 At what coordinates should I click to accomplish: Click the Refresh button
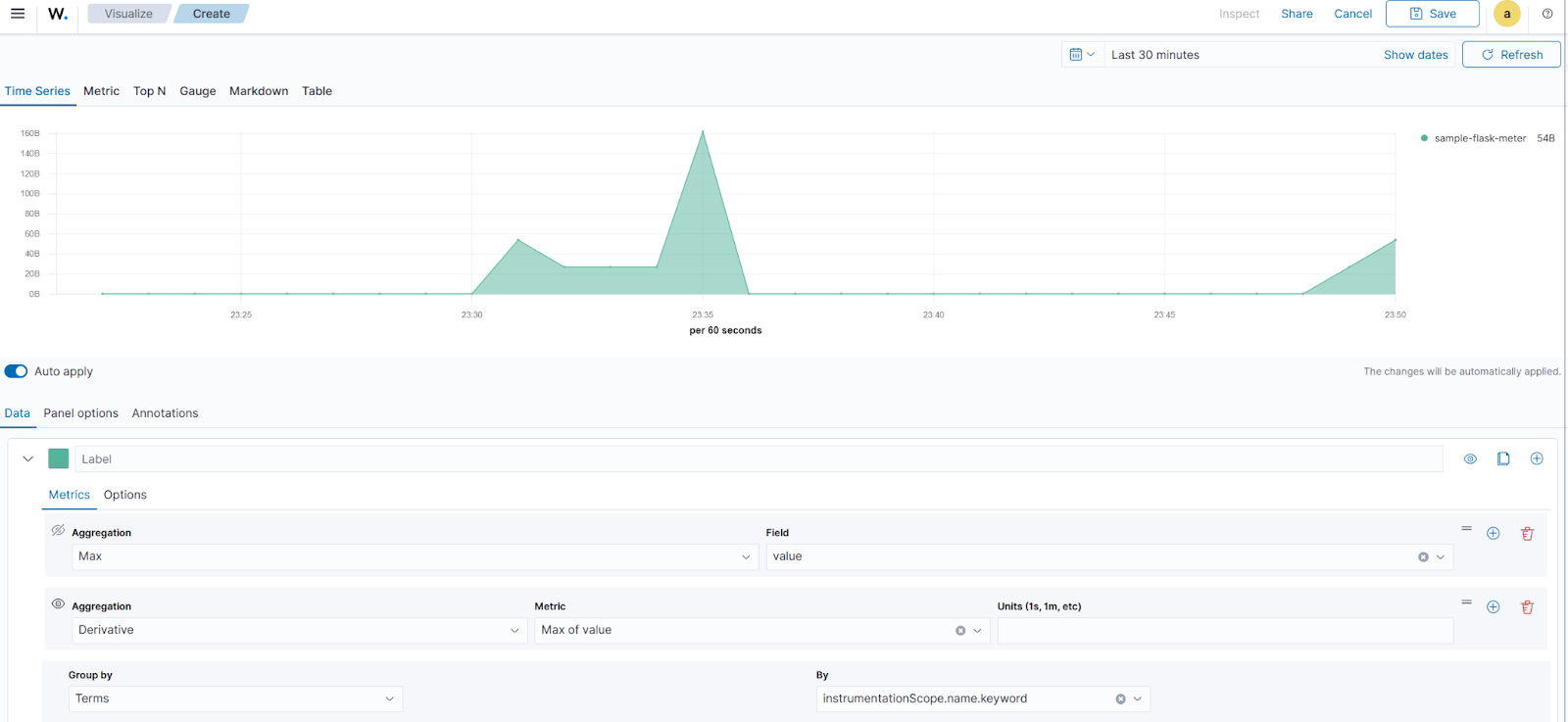[x=1510, y=55]
